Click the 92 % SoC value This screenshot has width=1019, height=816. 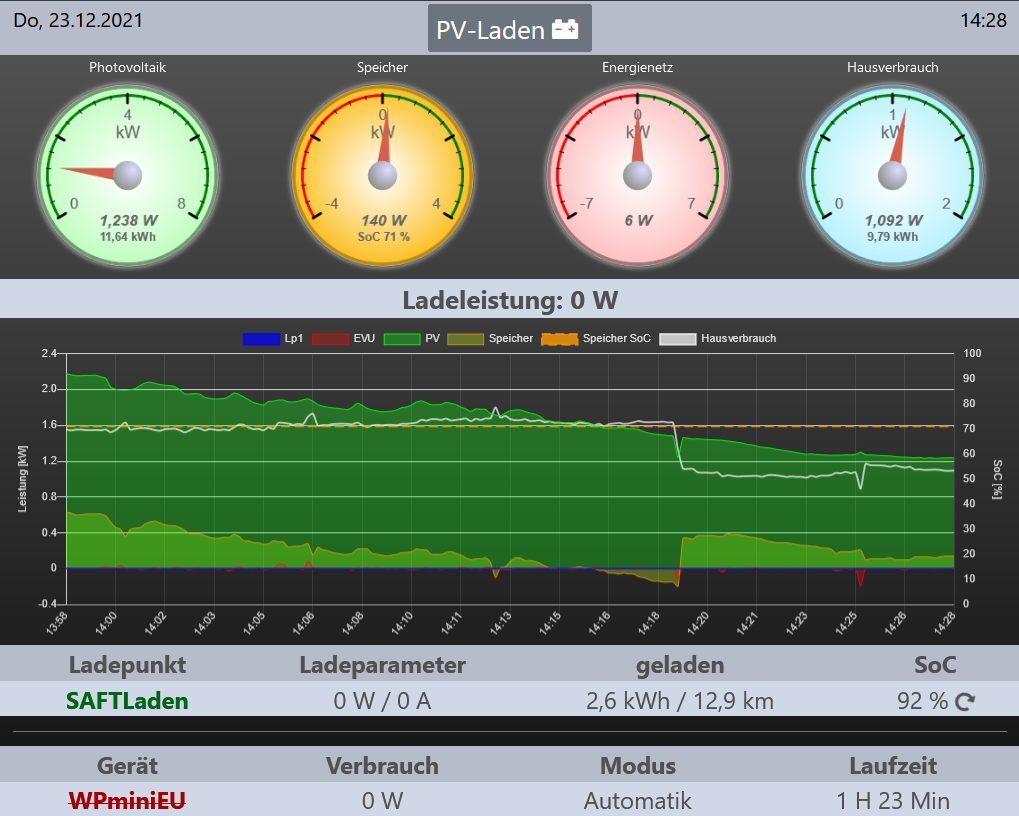click(922, 701)
